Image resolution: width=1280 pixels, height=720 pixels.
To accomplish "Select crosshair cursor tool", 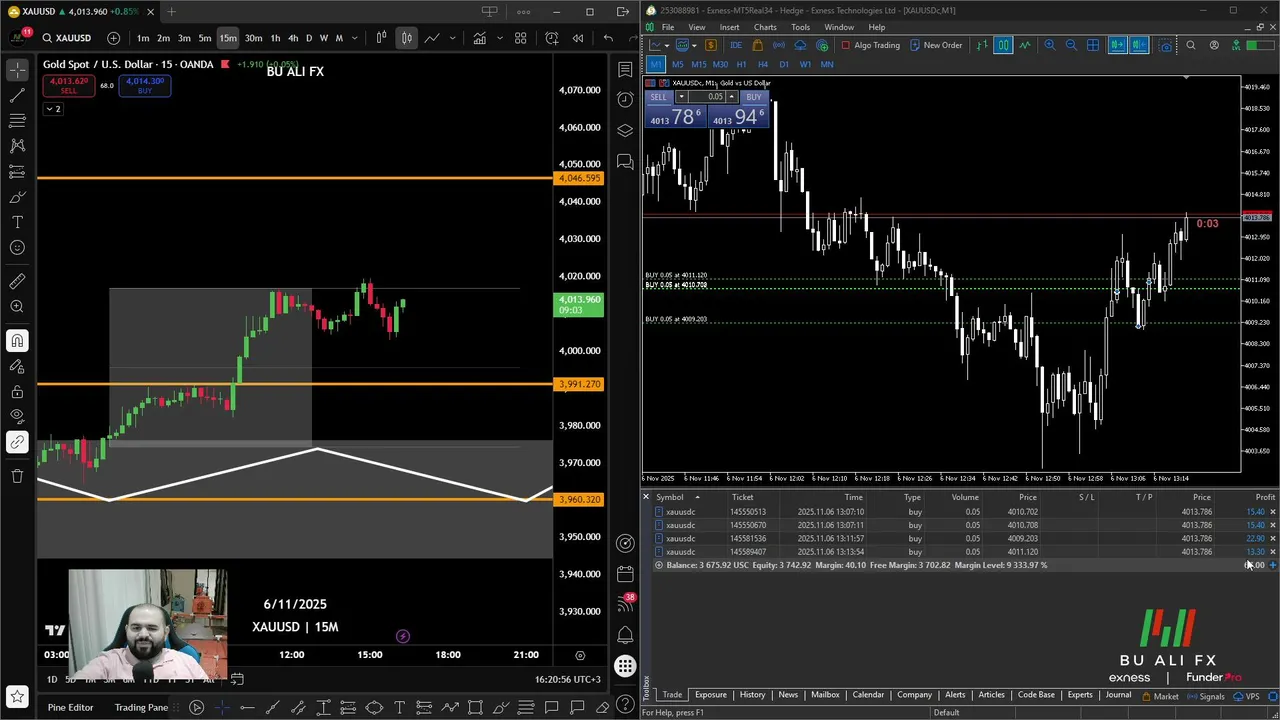I will point(17,69).
